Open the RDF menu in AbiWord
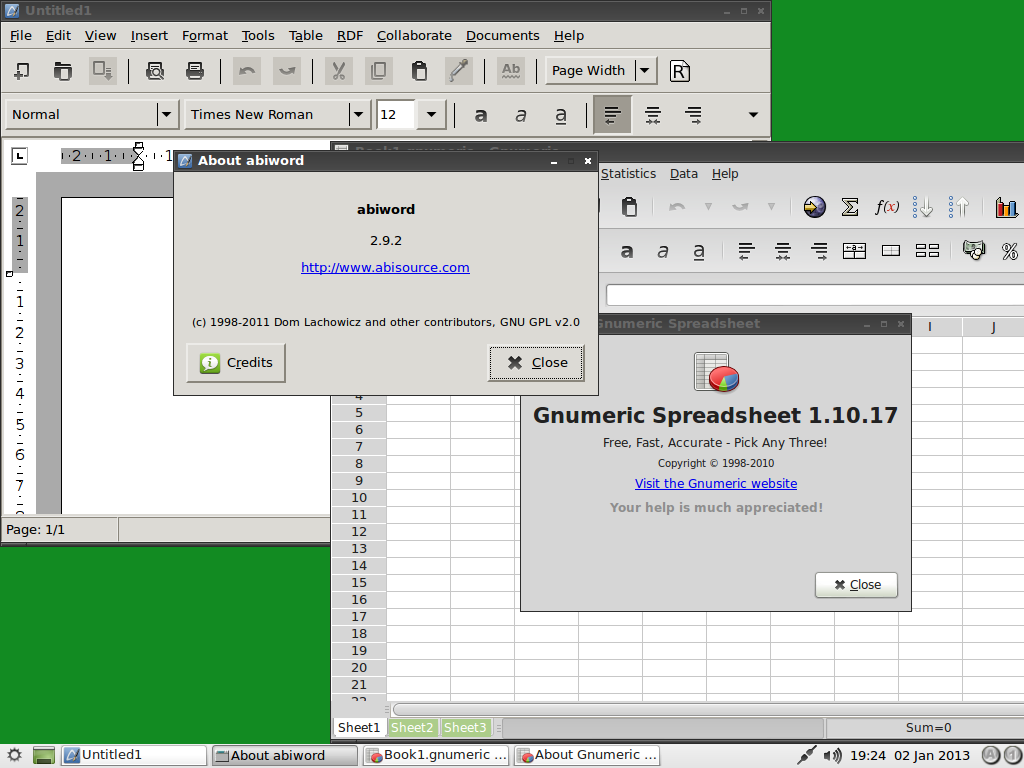The width and height of the screenshot is (1024, 768). pos(349,36)
